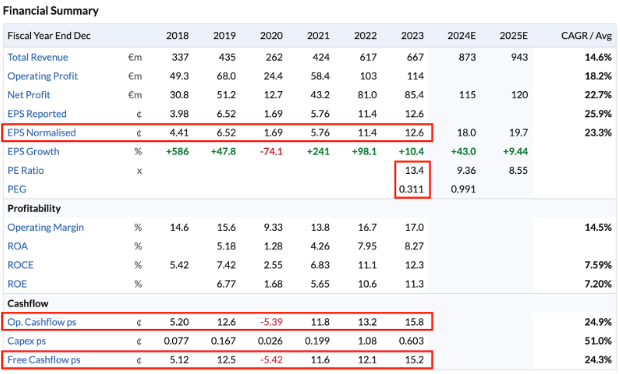Click the Cashflow section heading
Image resolution: width=620 pixels, height=374 pixels.
coord(28,303)
